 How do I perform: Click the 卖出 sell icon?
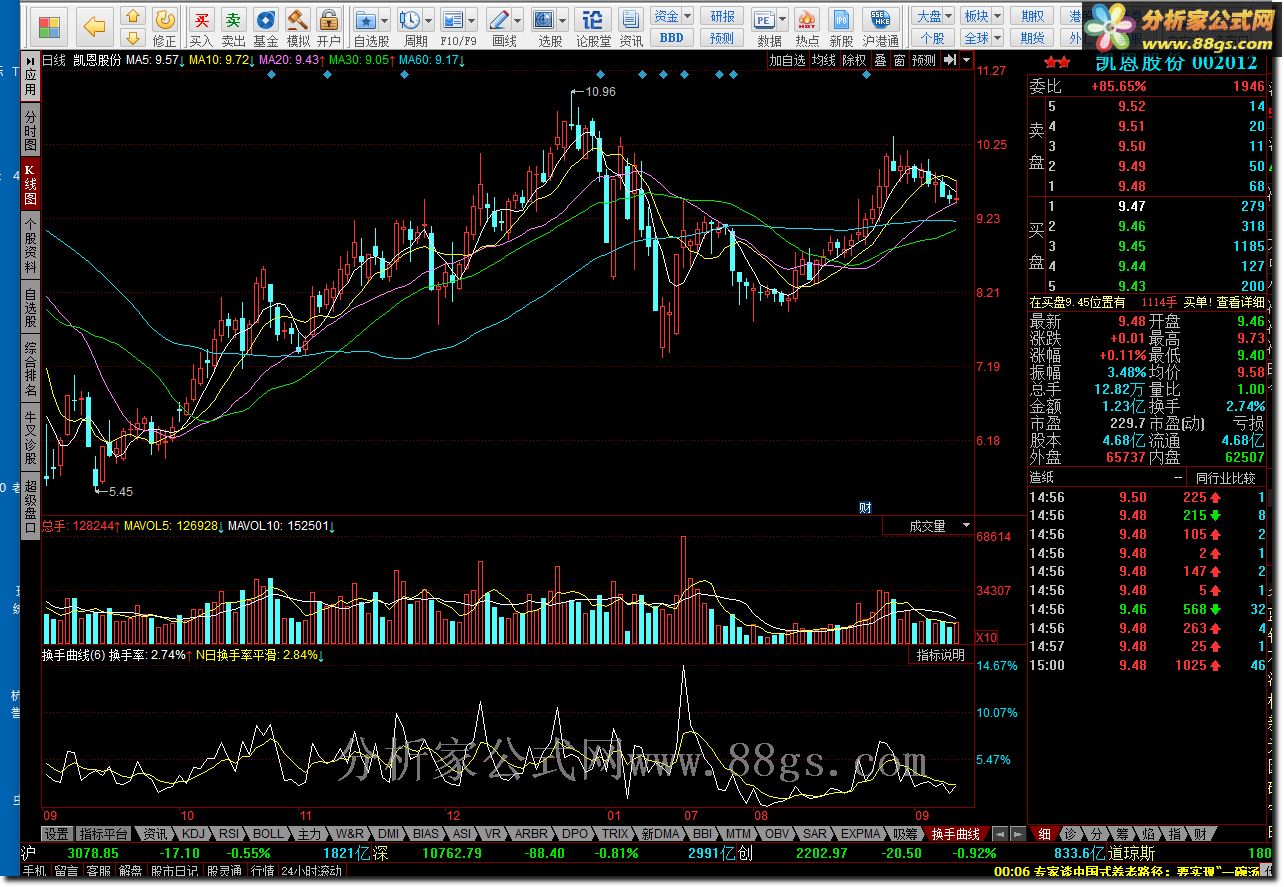pyautogui.click(x=233, y=27)
